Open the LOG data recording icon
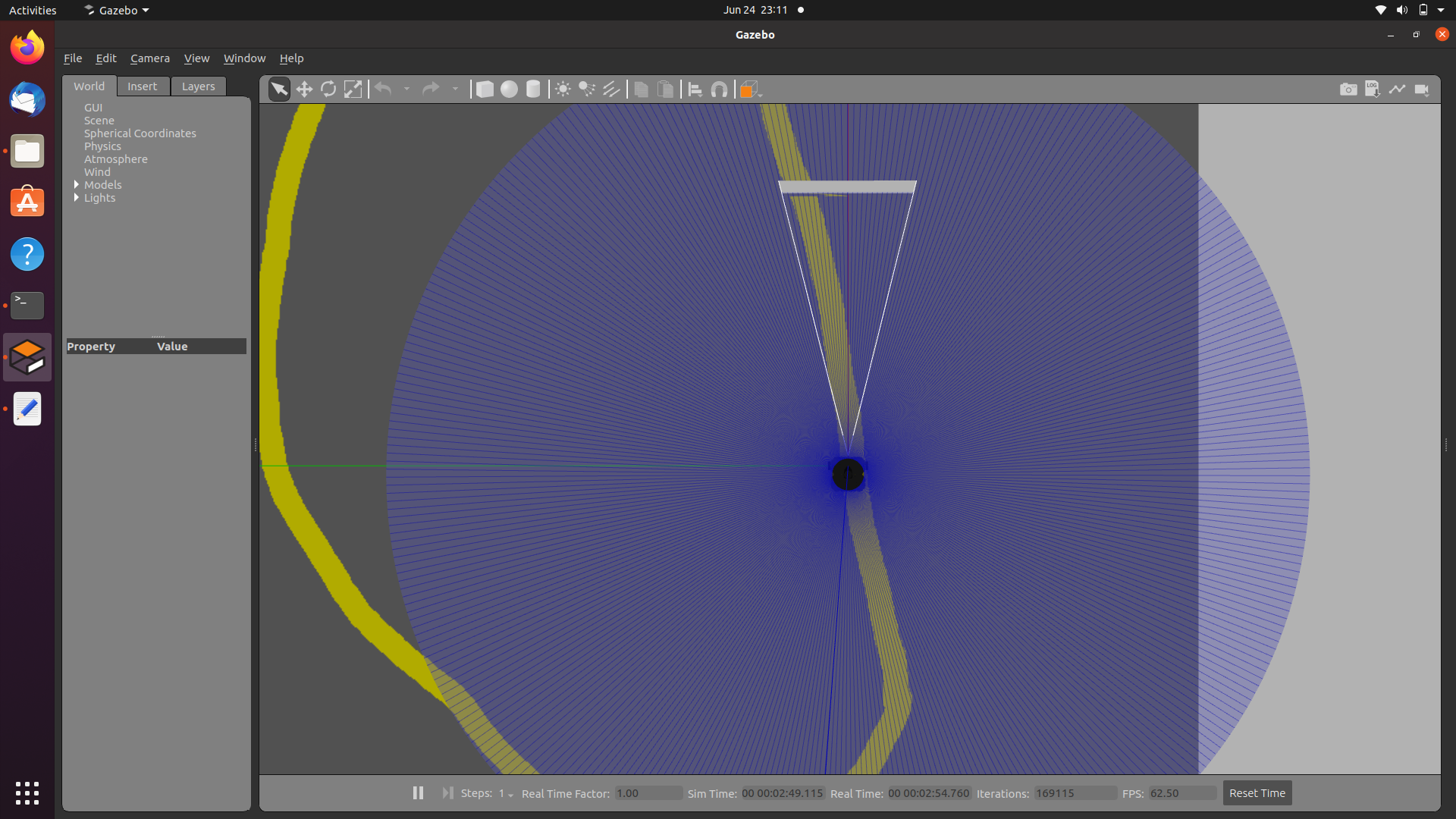The image size is (1456, 819). coord(1373,89)
